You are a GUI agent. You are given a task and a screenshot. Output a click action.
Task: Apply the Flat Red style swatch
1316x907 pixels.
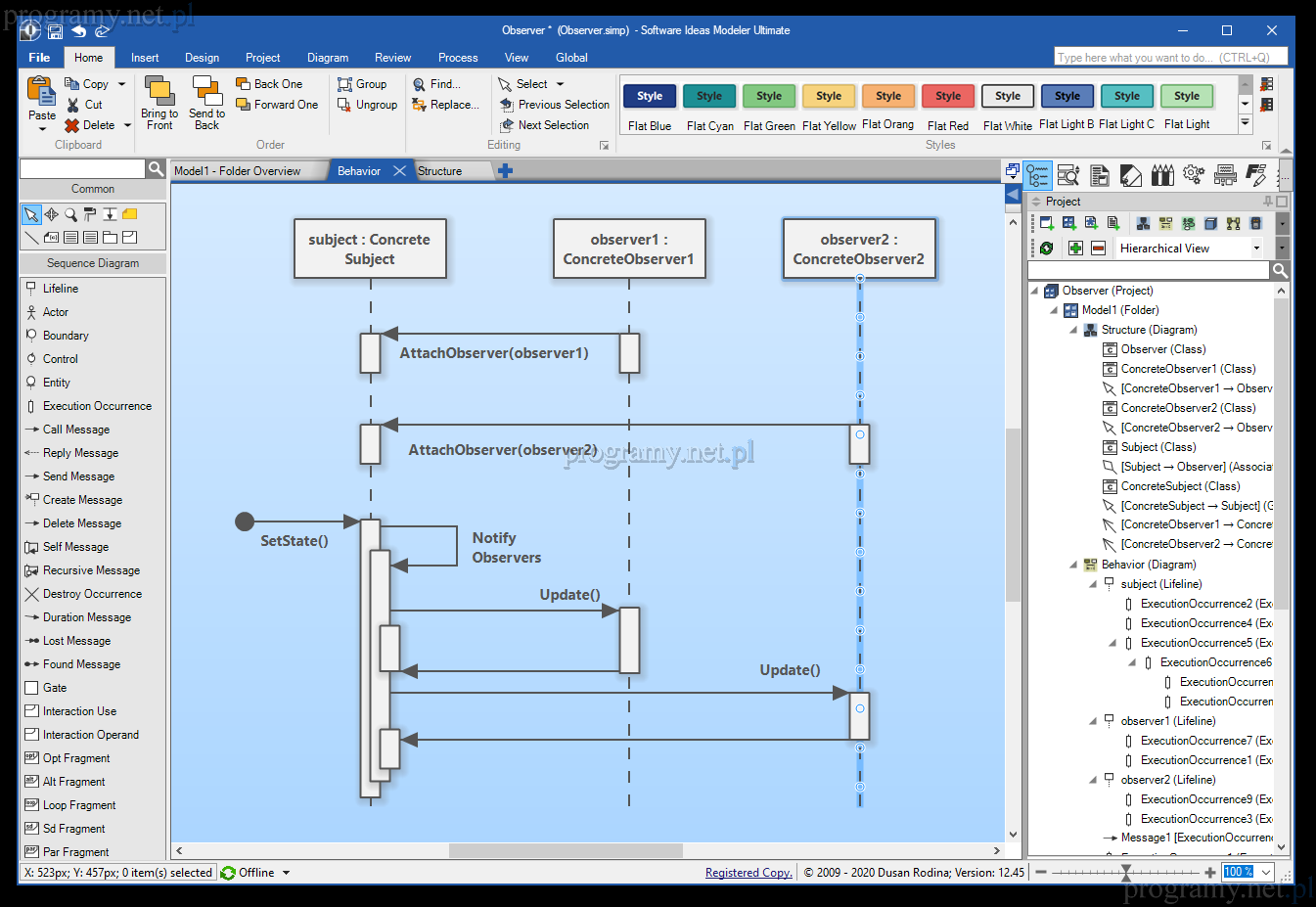pos(947,96)
